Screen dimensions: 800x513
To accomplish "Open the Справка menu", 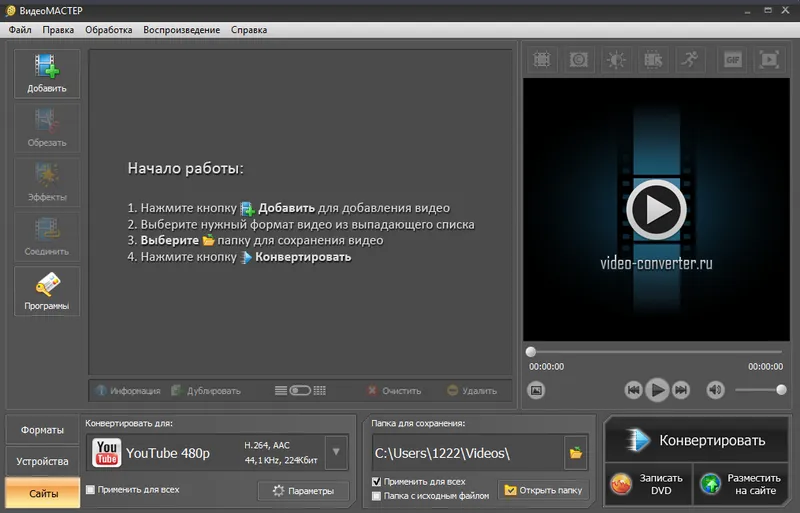I will [x=249, y=30].
